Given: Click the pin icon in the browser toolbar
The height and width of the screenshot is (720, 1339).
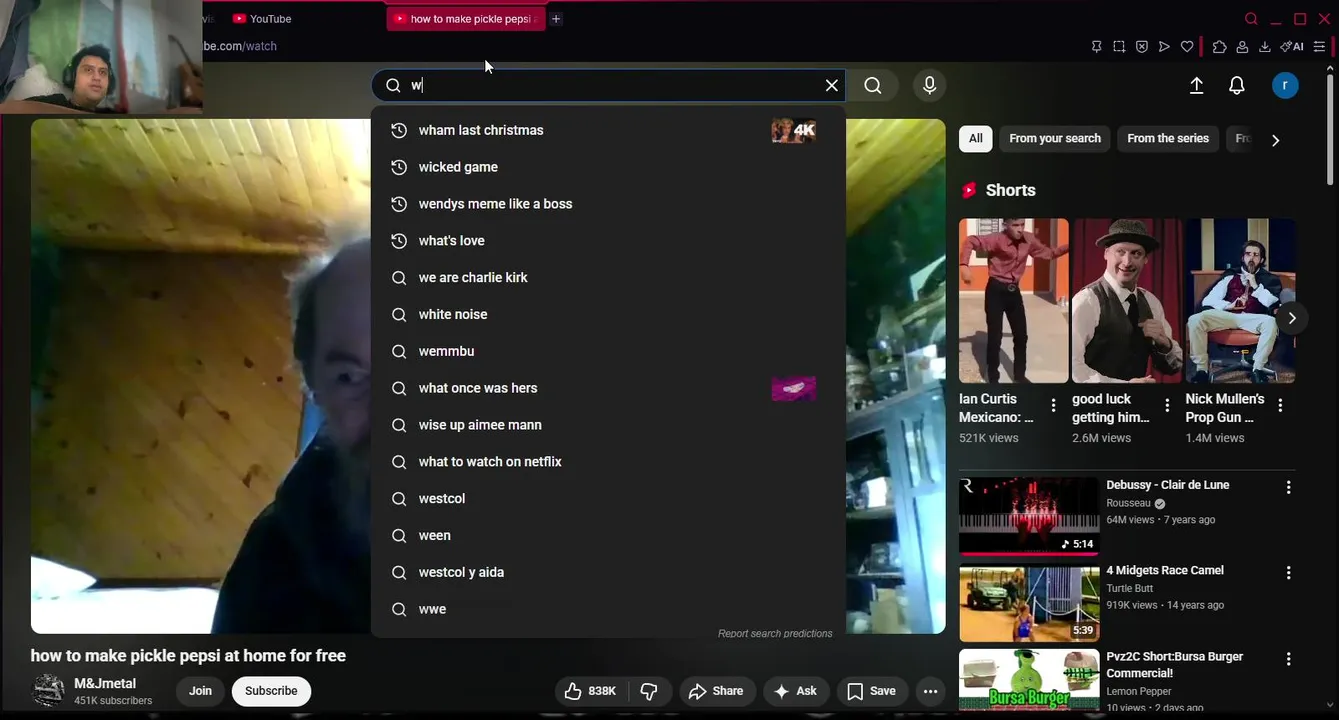Looking at the screenshot, I should pos(1096,47).
